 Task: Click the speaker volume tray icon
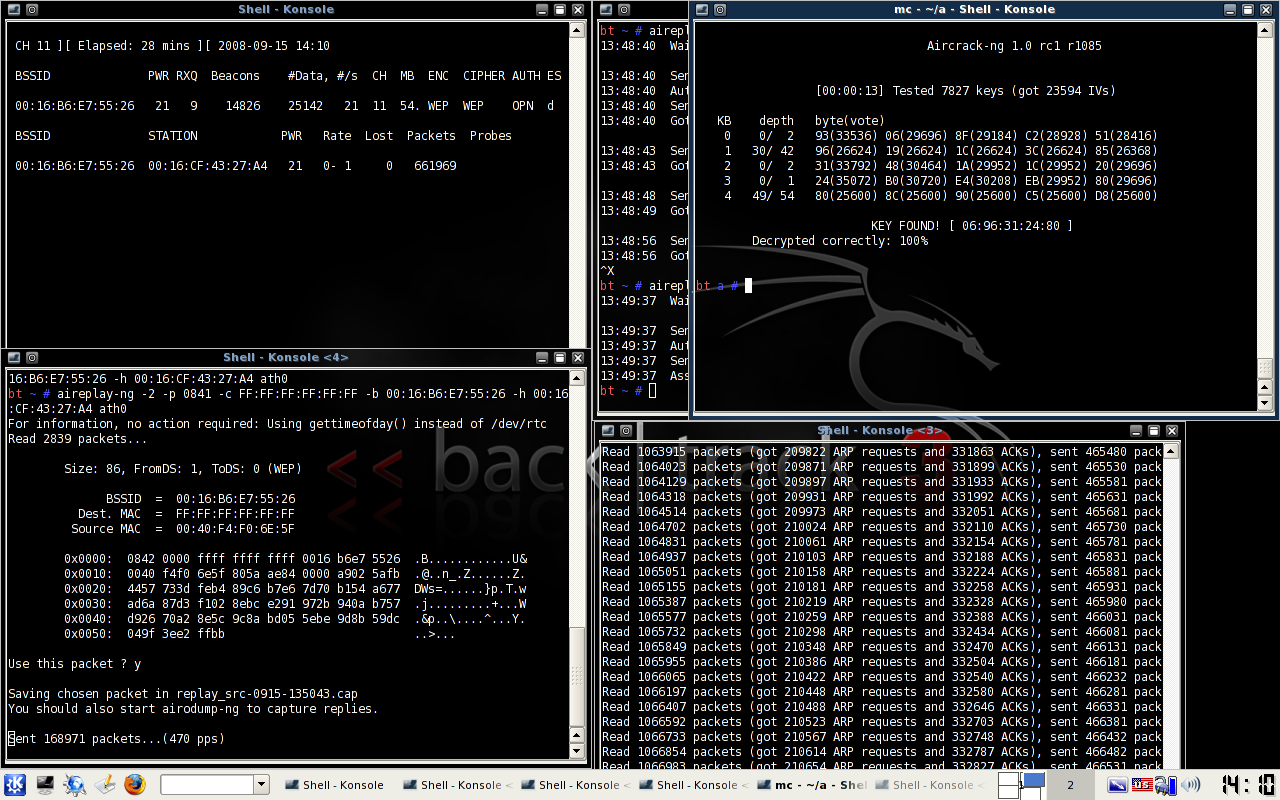(x=1191, y=785)
